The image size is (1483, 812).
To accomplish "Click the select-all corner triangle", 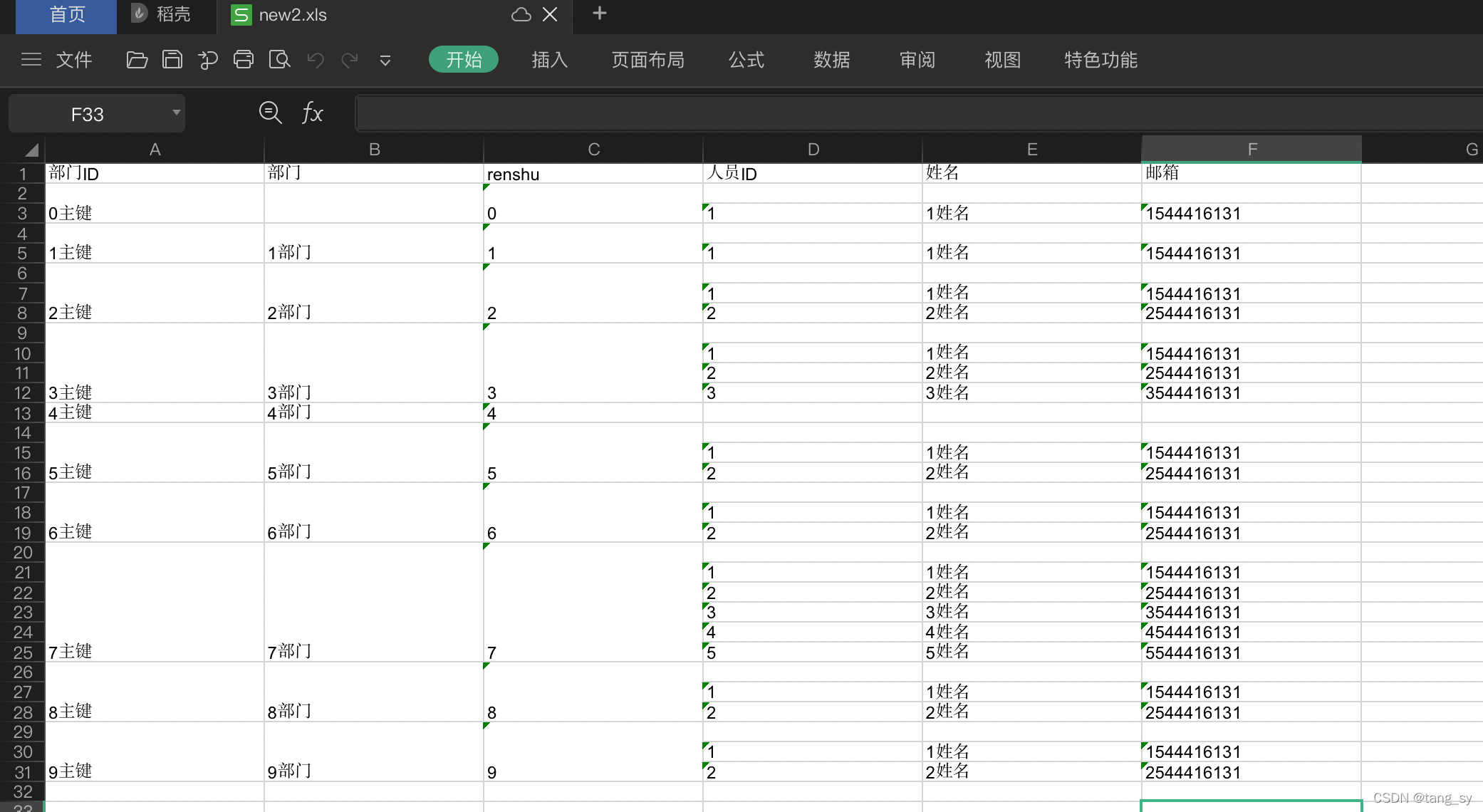I will click(31, 150).
